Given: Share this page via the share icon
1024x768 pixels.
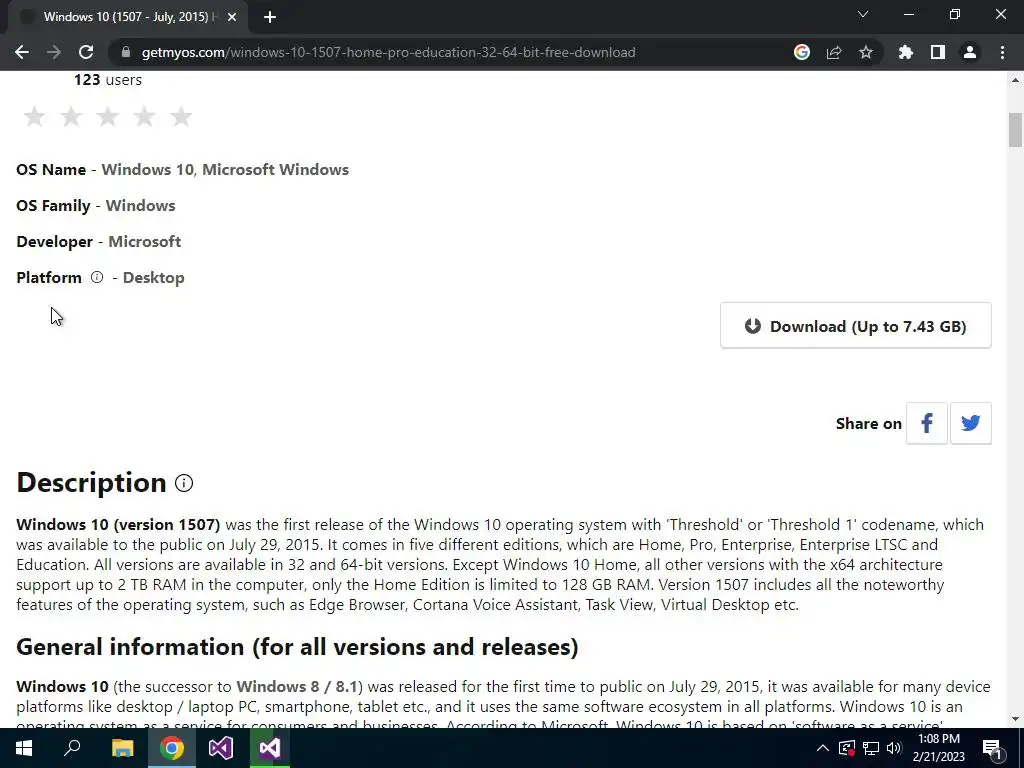Looking at the screenshot, I should pos(834,52).
